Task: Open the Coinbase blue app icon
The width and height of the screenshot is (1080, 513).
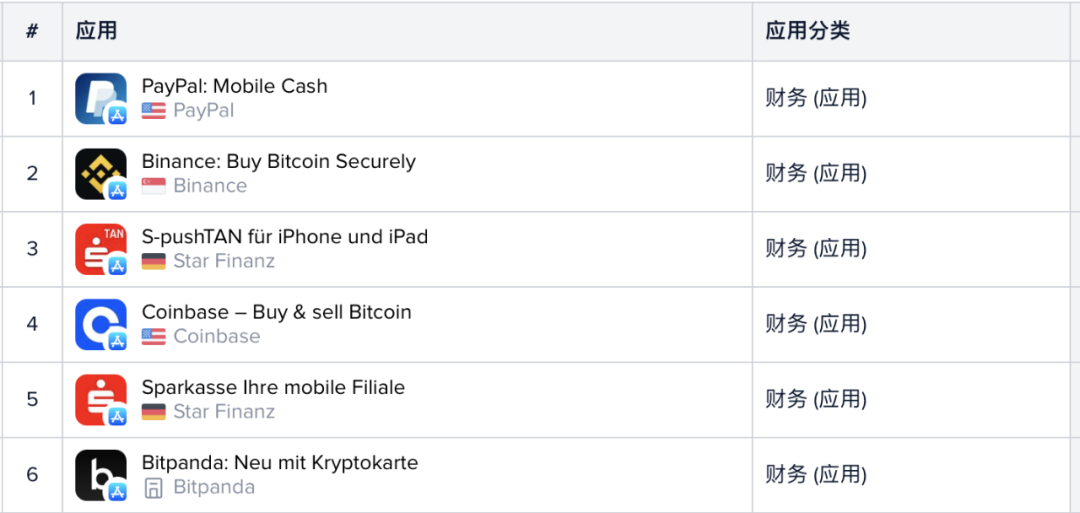Action: 101,324
